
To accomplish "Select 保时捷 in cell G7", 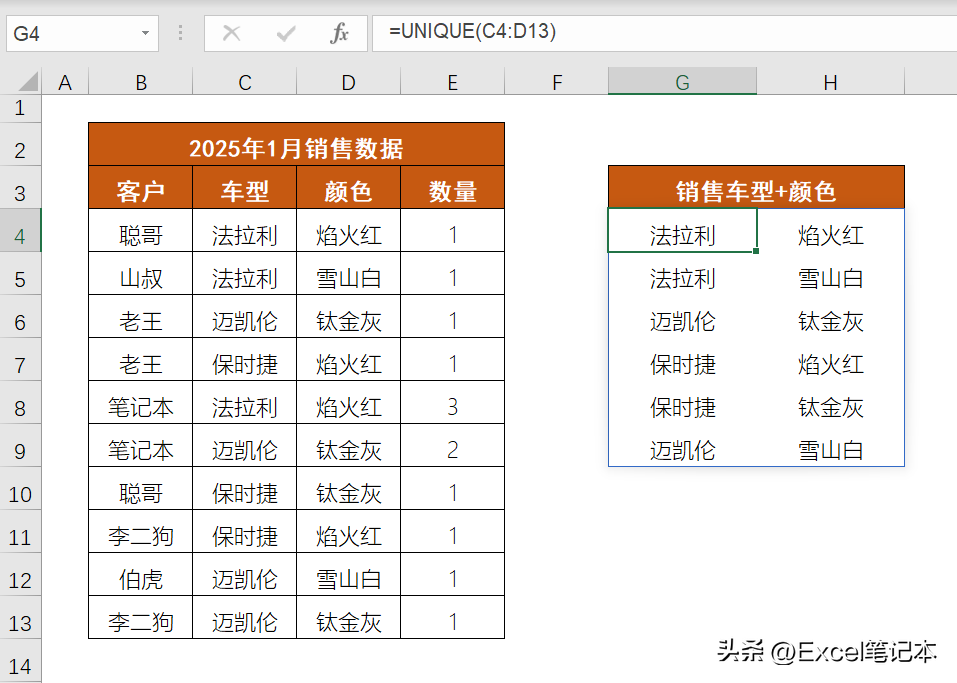I will coord(682,360).
